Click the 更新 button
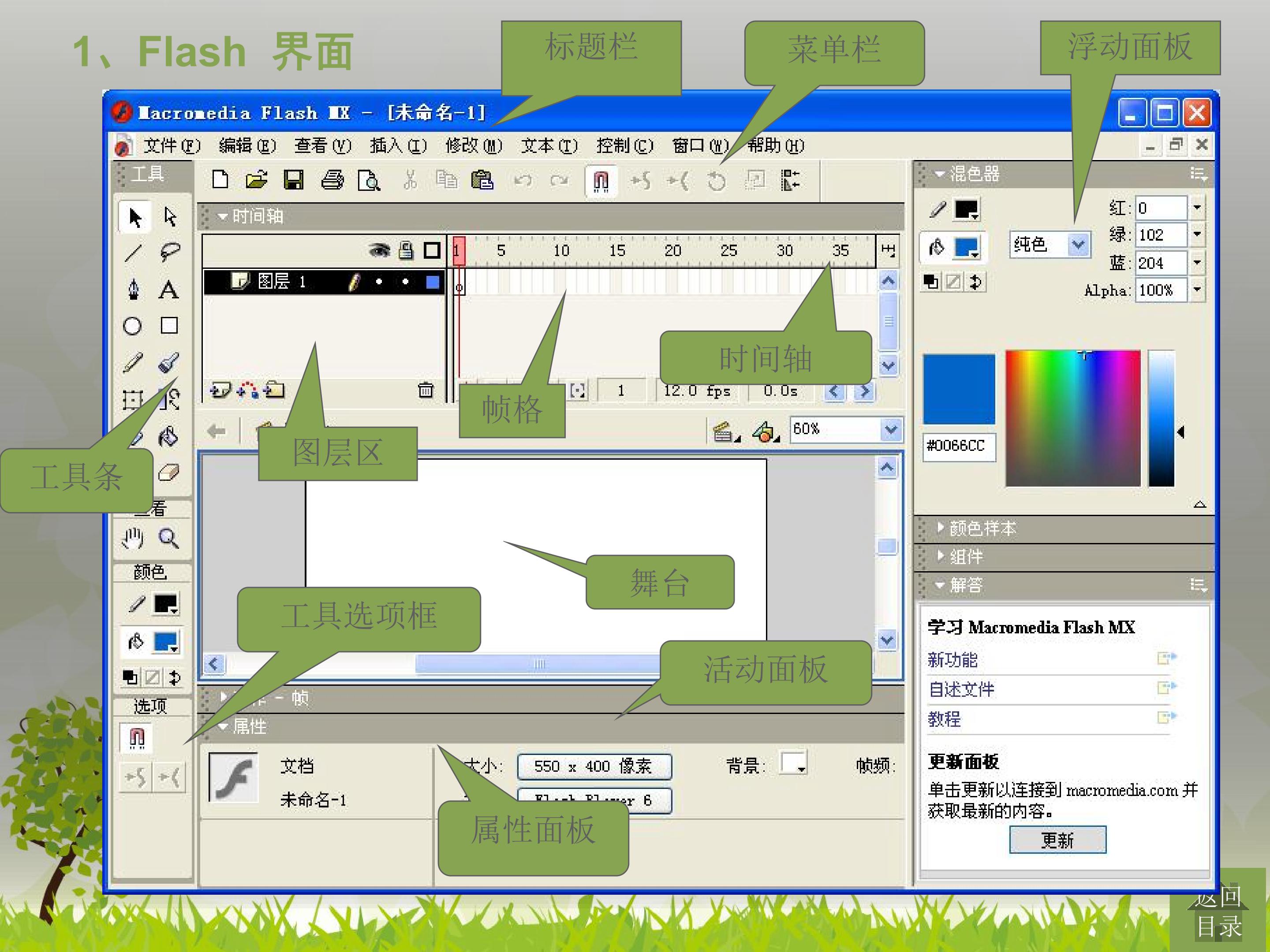This screenshot has height=952, width=1270. [1057, 840]
